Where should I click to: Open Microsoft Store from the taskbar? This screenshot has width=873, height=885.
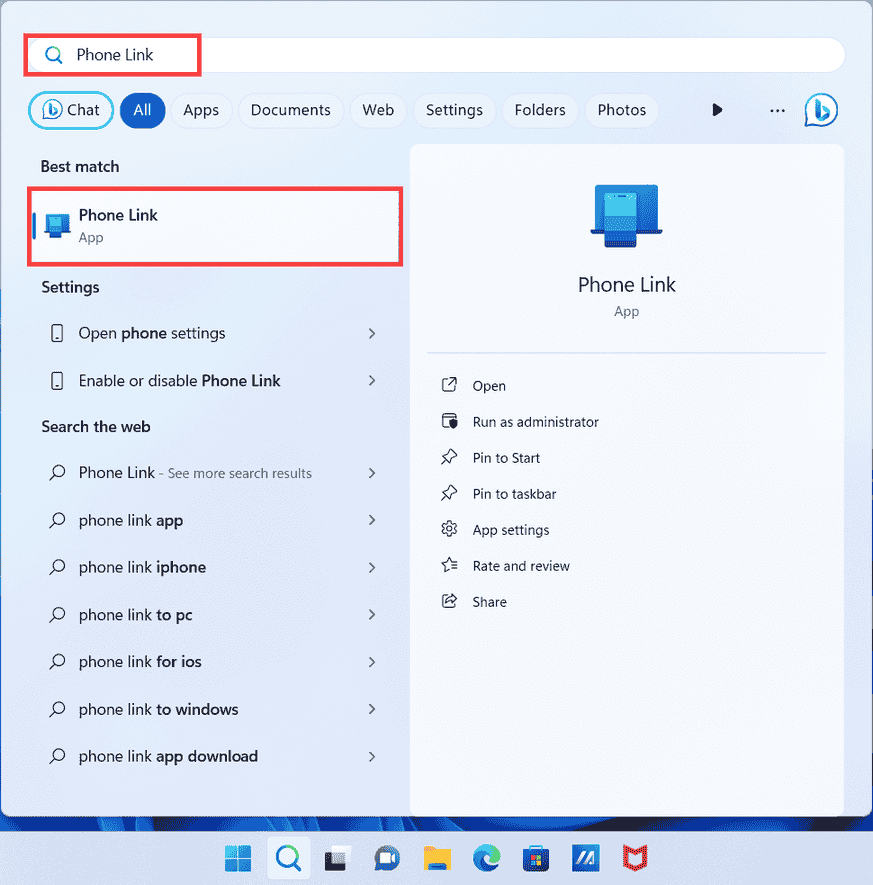point(536,859)
